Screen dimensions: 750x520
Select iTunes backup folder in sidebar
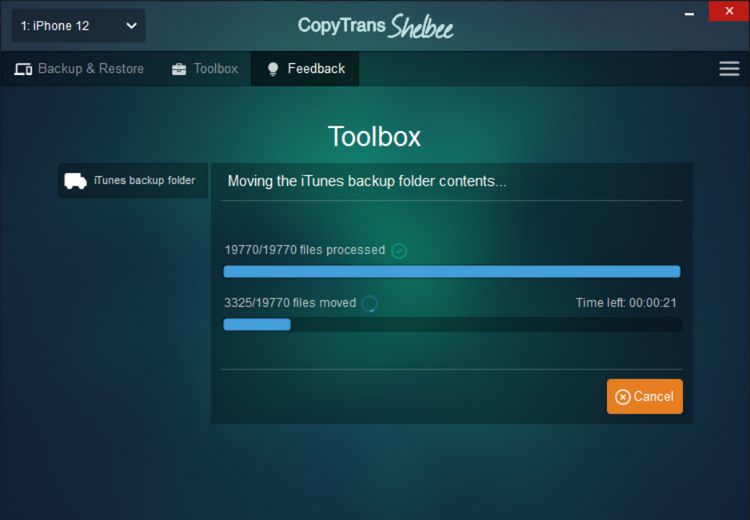133,180
